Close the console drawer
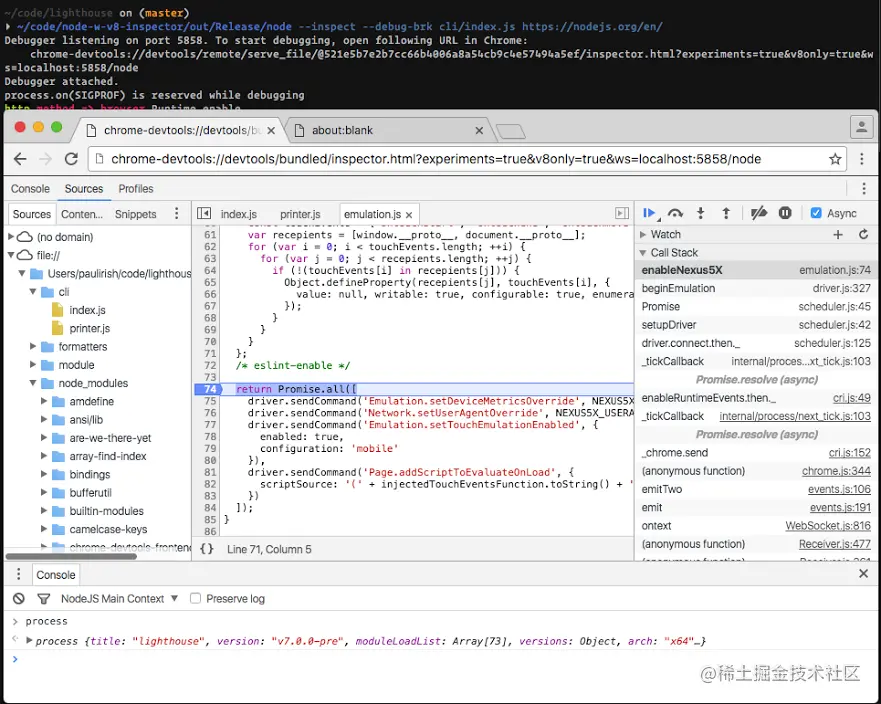This screenshot has width=881, height=704. click(864, 574)
